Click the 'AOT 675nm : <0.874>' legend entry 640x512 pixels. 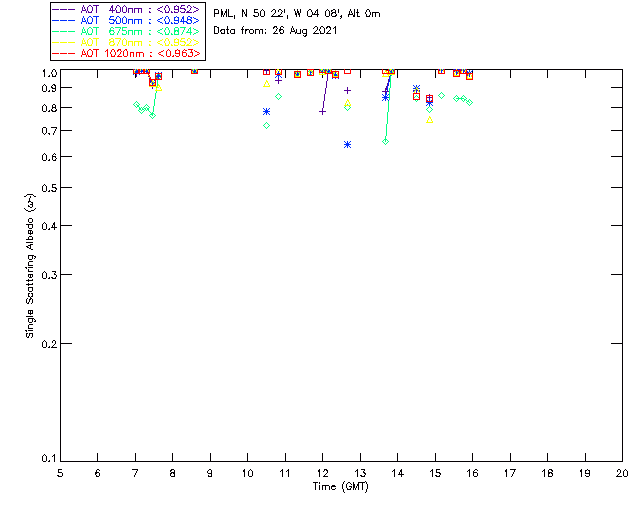(x=126, y=31)
